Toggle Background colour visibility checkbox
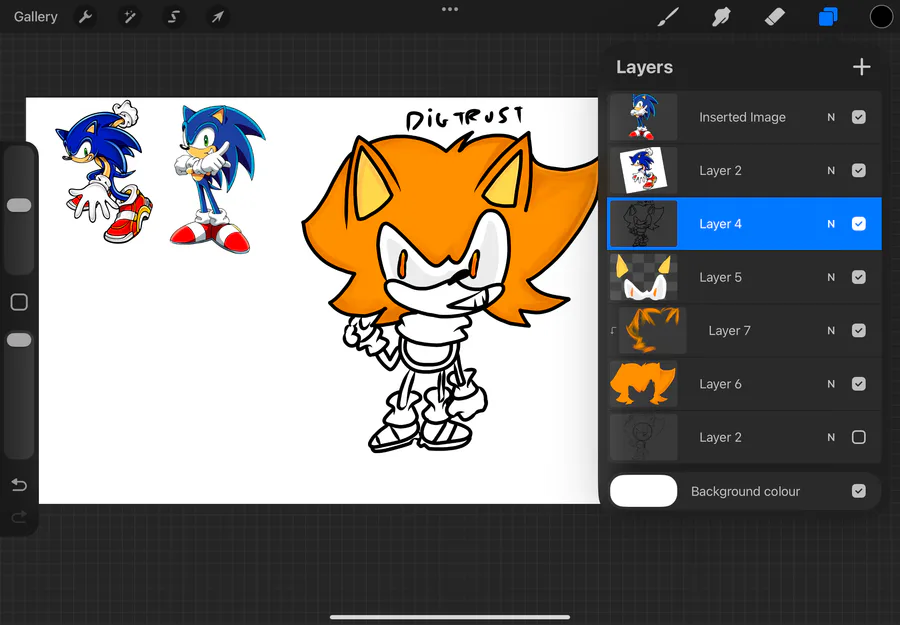 [859, 491]
